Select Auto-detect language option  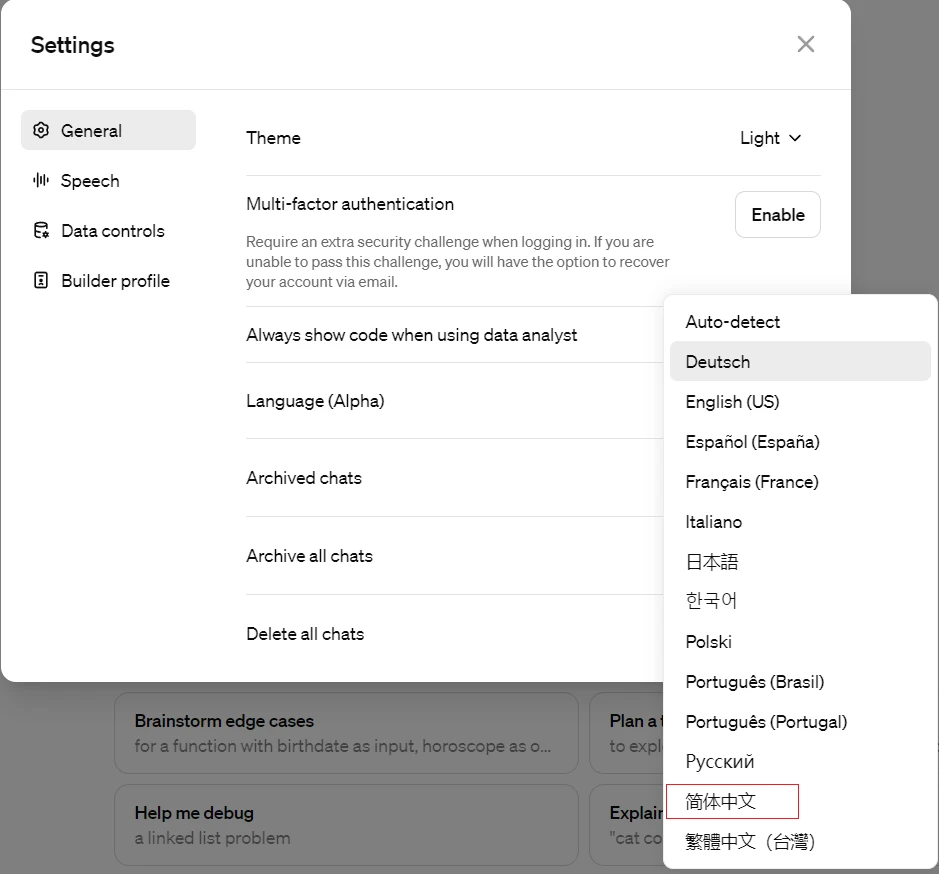(799, 322)
